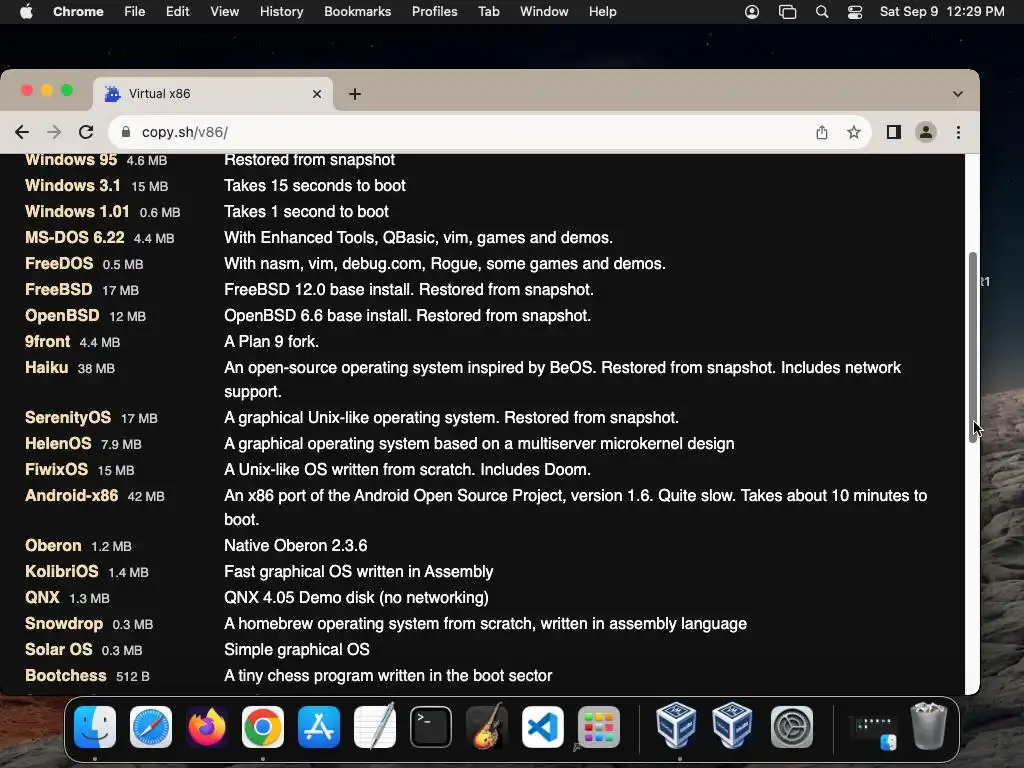Launch Visual Studio Code from dock
1024x768 pixels.
click(543, 726)
